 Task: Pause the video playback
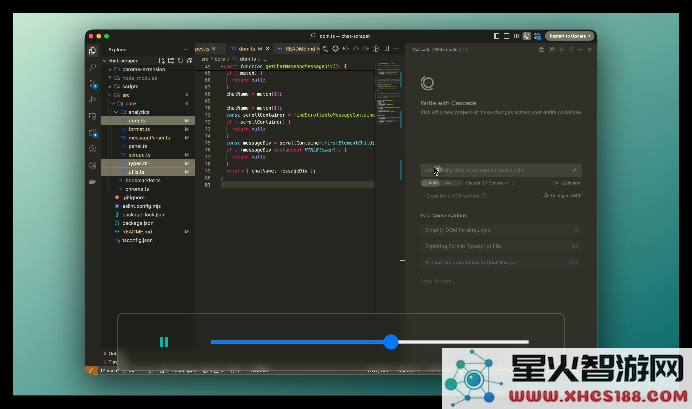click(x=164, y=342)
